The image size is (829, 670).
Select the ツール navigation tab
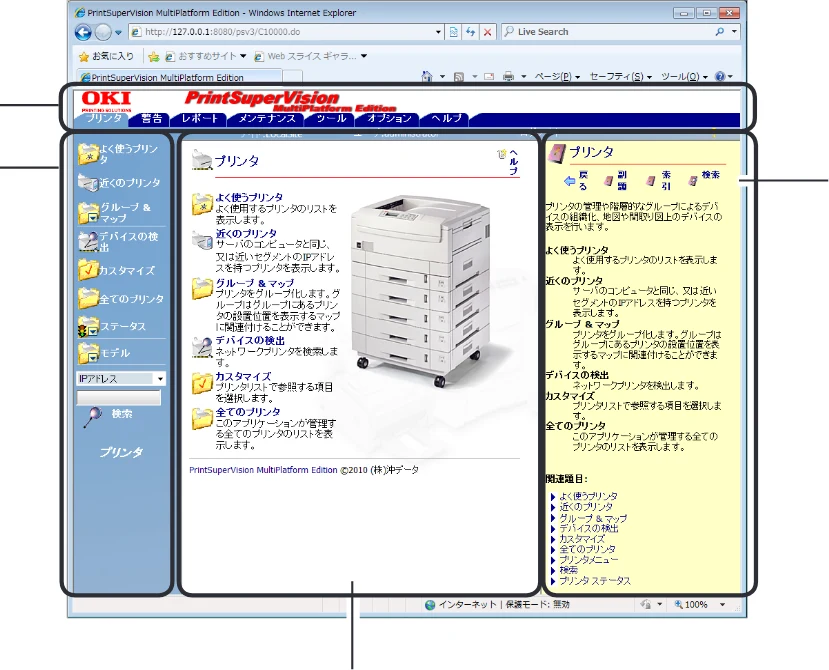click(331, 119)
